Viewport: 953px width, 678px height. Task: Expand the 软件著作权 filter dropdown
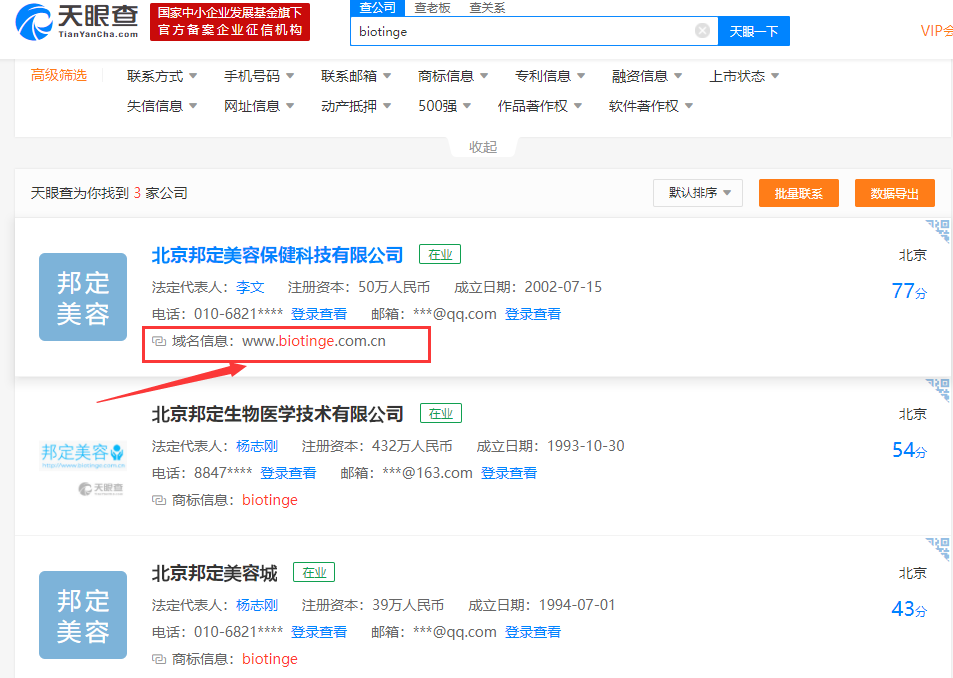coord(650,106)
